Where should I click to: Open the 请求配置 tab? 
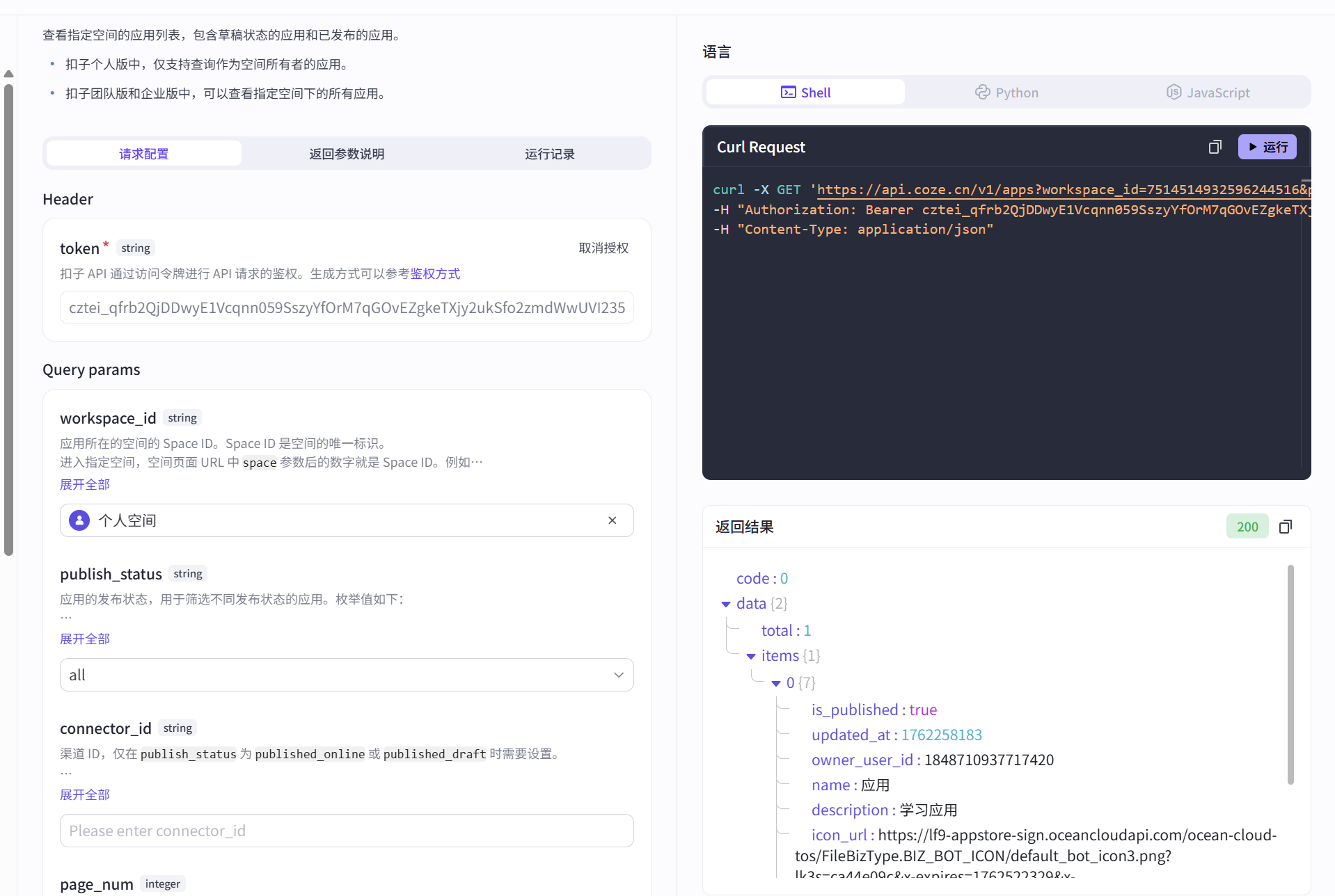pos(144,154)
